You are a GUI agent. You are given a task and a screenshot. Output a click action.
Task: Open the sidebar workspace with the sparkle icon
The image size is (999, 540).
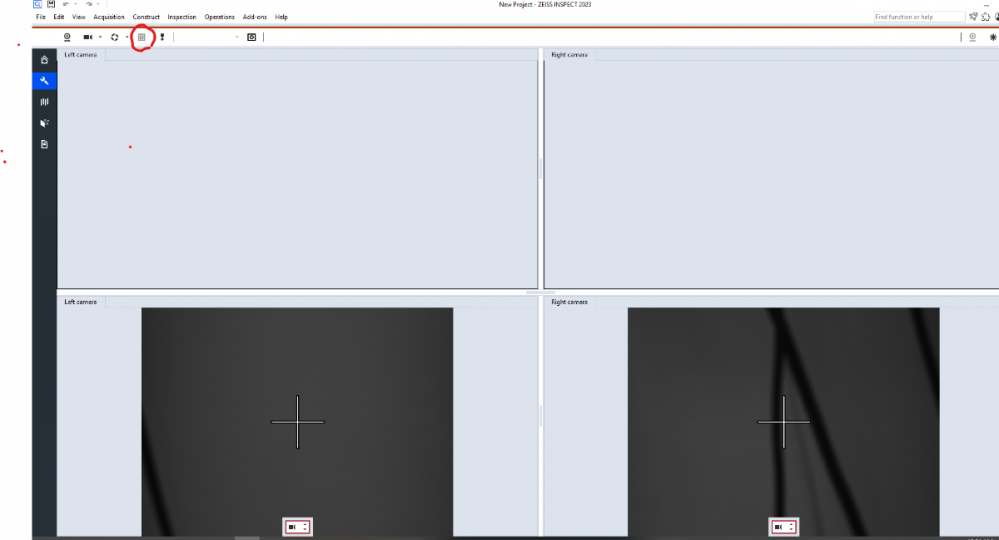[x=44, y=123]
